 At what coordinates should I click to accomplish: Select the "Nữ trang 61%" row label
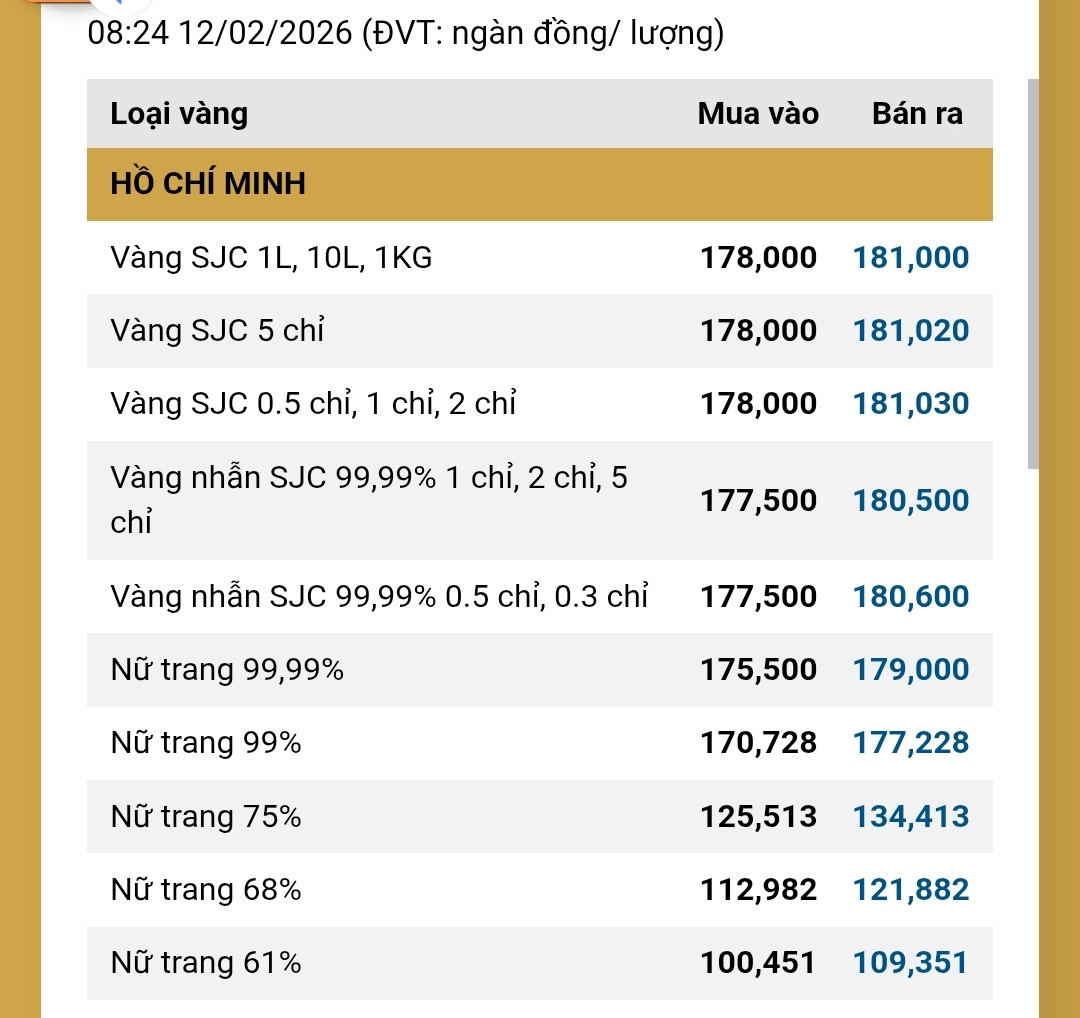(206, 963)
